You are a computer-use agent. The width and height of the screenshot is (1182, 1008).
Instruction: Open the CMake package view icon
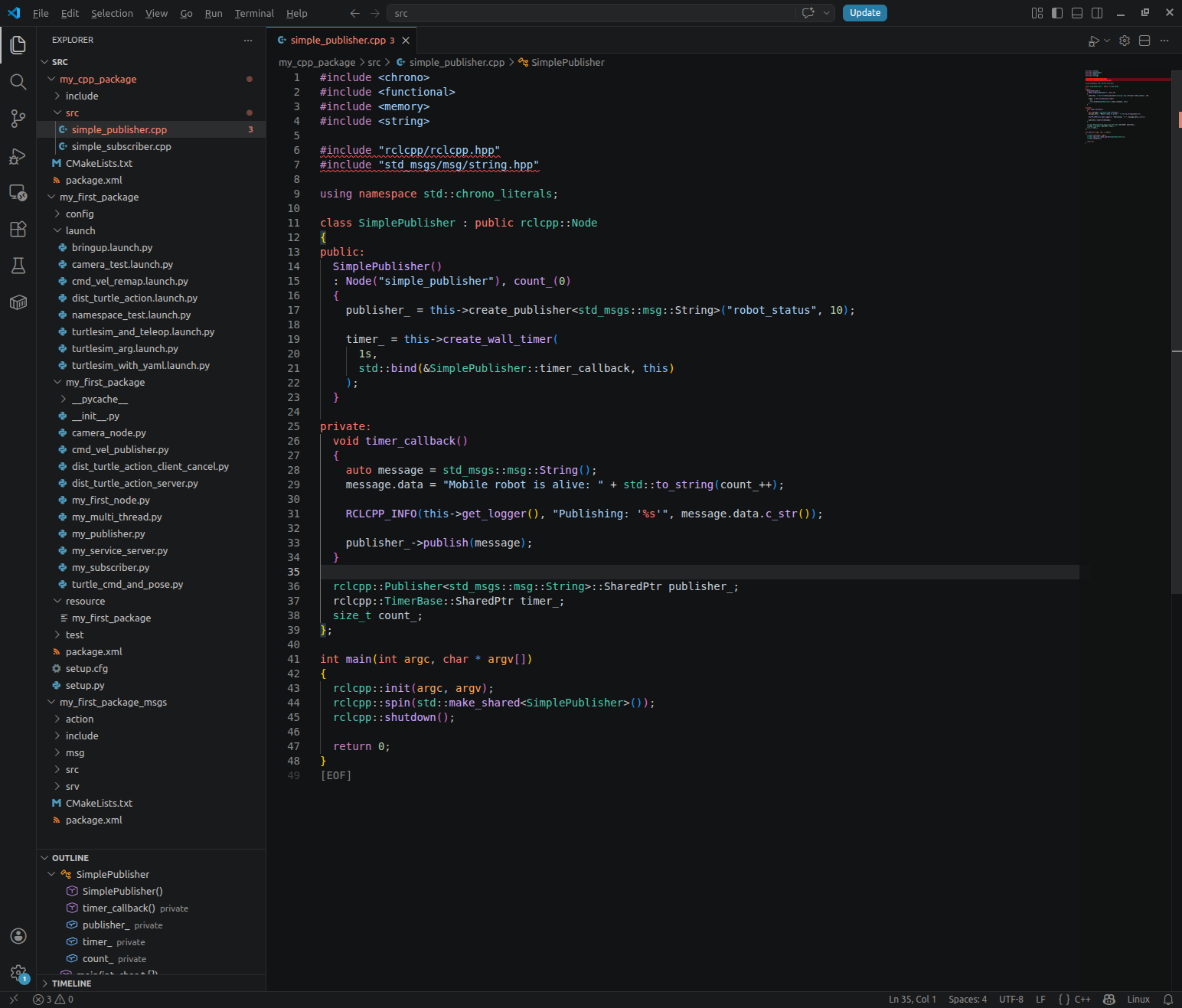(18, 302)
